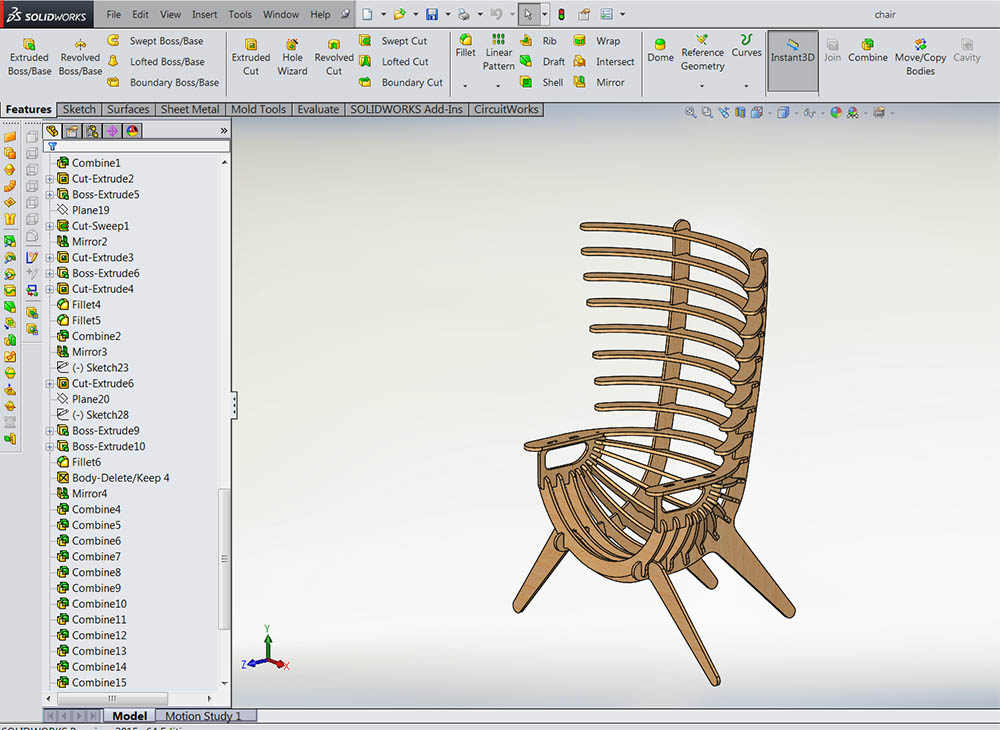1000x730 pixels.
Task: Open Reference Geometry tool
Action: [702, 52]
